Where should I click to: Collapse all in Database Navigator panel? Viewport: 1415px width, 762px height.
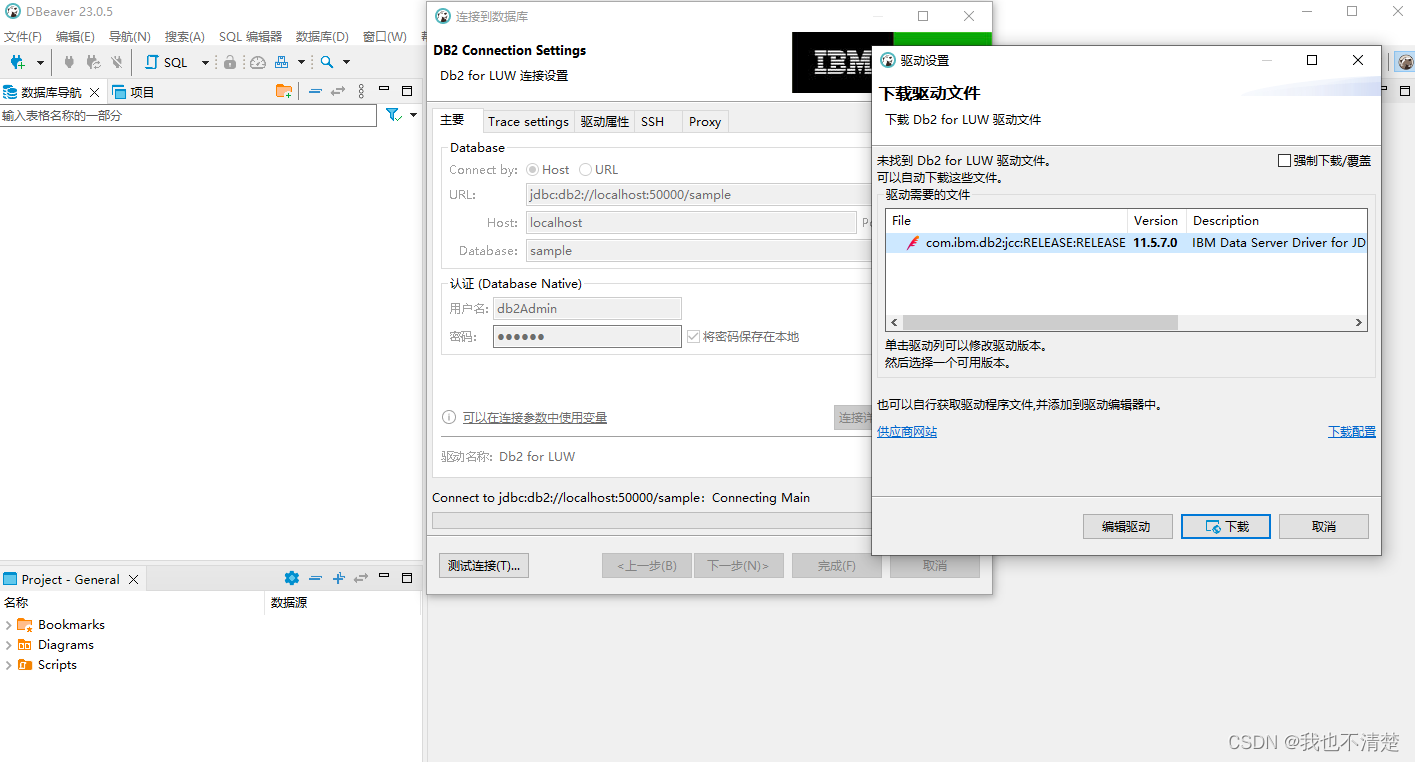(x=315, y=91)
